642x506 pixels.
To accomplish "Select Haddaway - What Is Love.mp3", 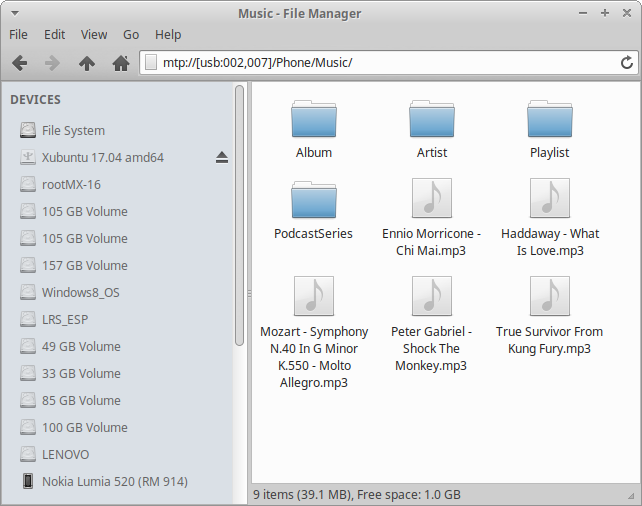I will [549, 198].
